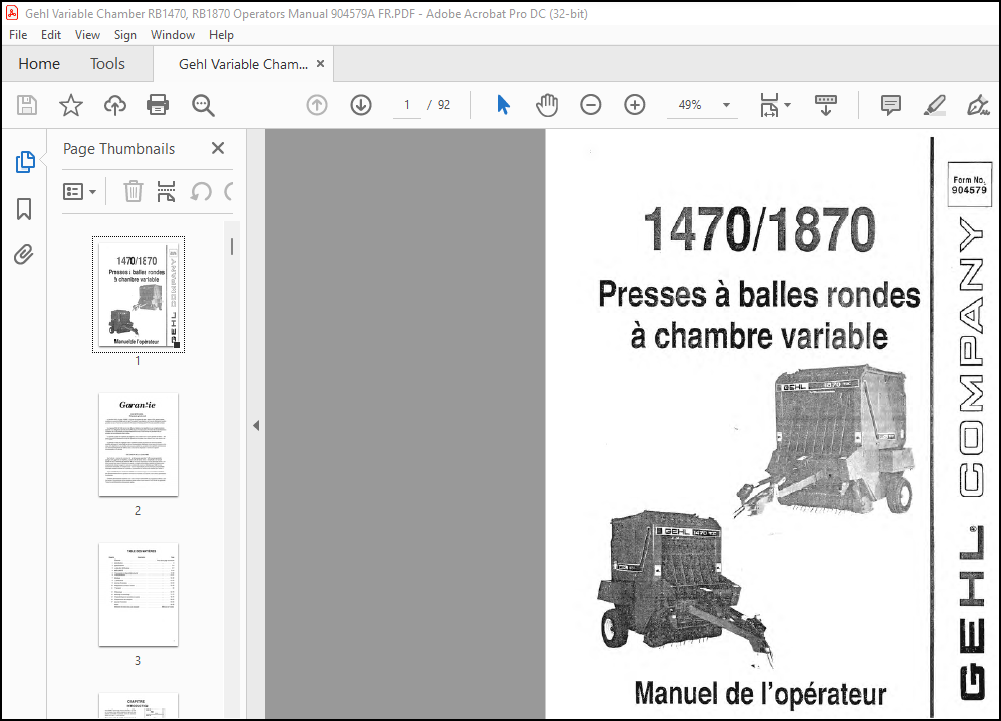Click the upload to cloud icon
Screen dimensions: 1001x721
[x=115, y=105]
